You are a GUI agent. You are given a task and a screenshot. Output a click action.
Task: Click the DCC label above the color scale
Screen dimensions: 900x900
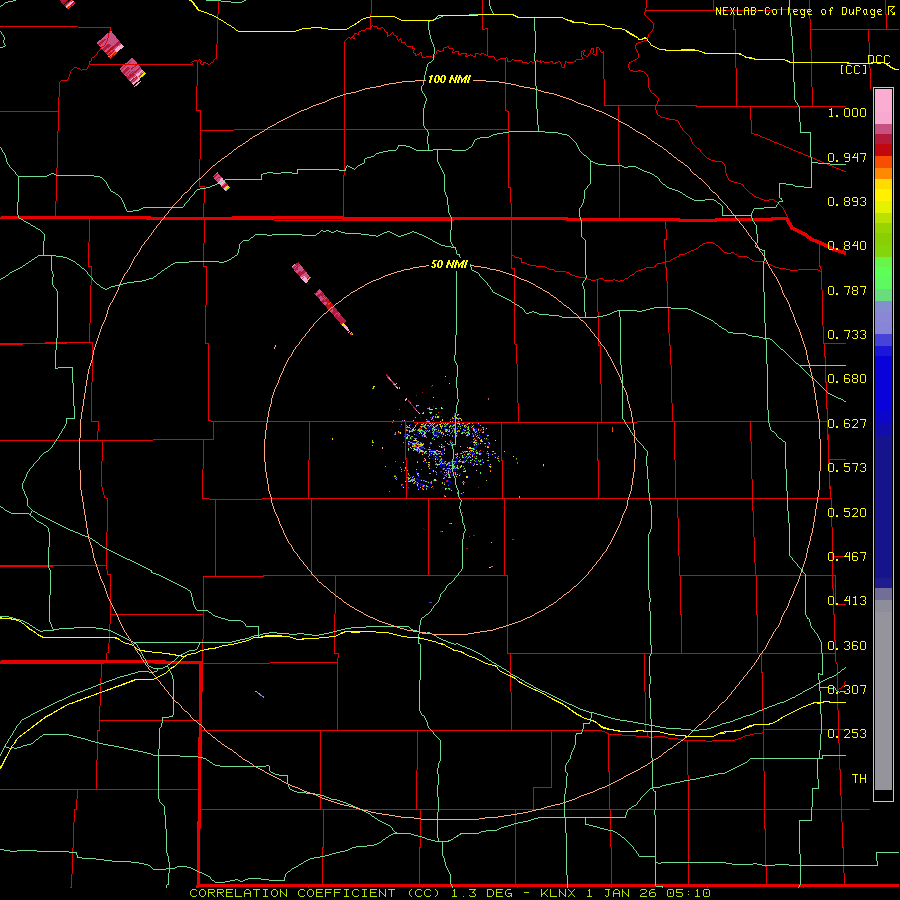pos(878,59)
